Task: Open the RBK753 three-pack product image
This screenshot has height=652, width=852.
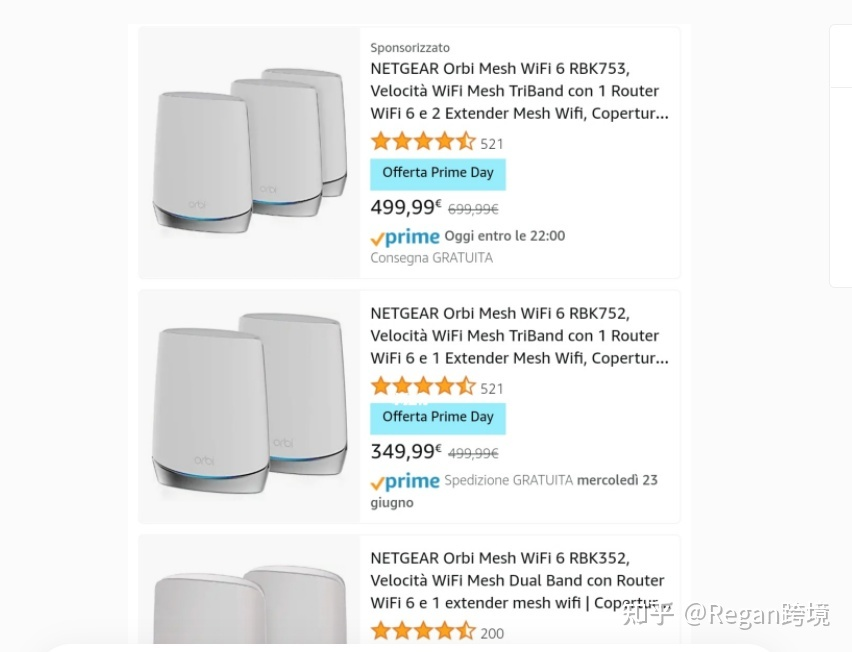Action: (x=249, y=152)
